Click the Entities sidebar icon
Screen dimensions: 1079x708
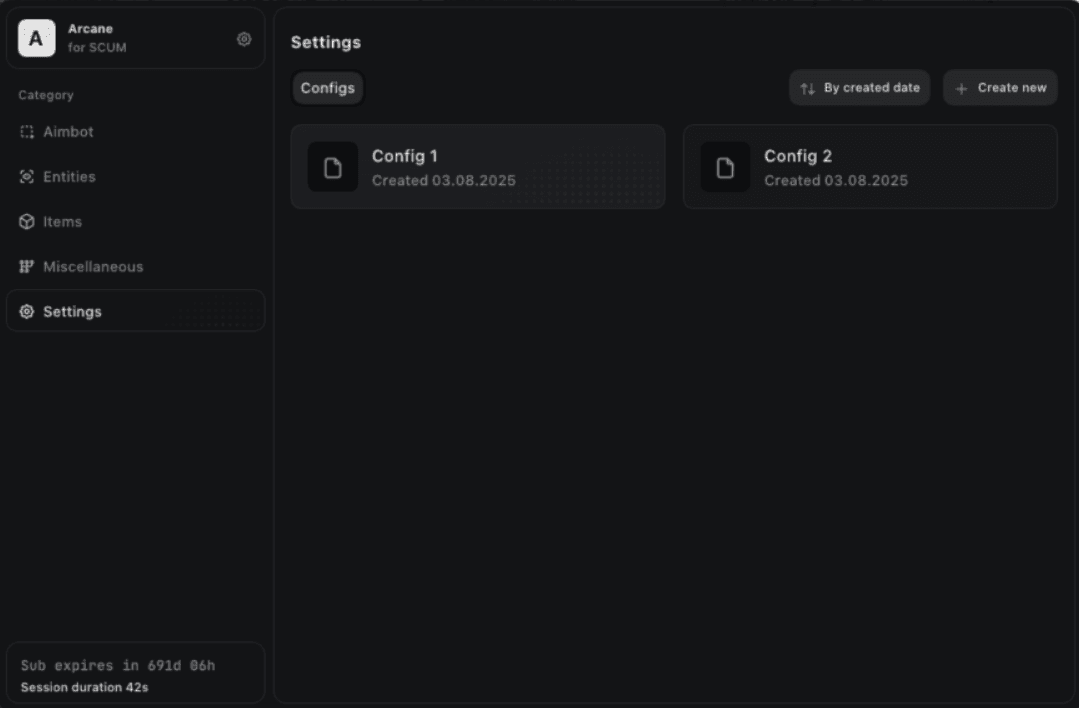point(27,177)
